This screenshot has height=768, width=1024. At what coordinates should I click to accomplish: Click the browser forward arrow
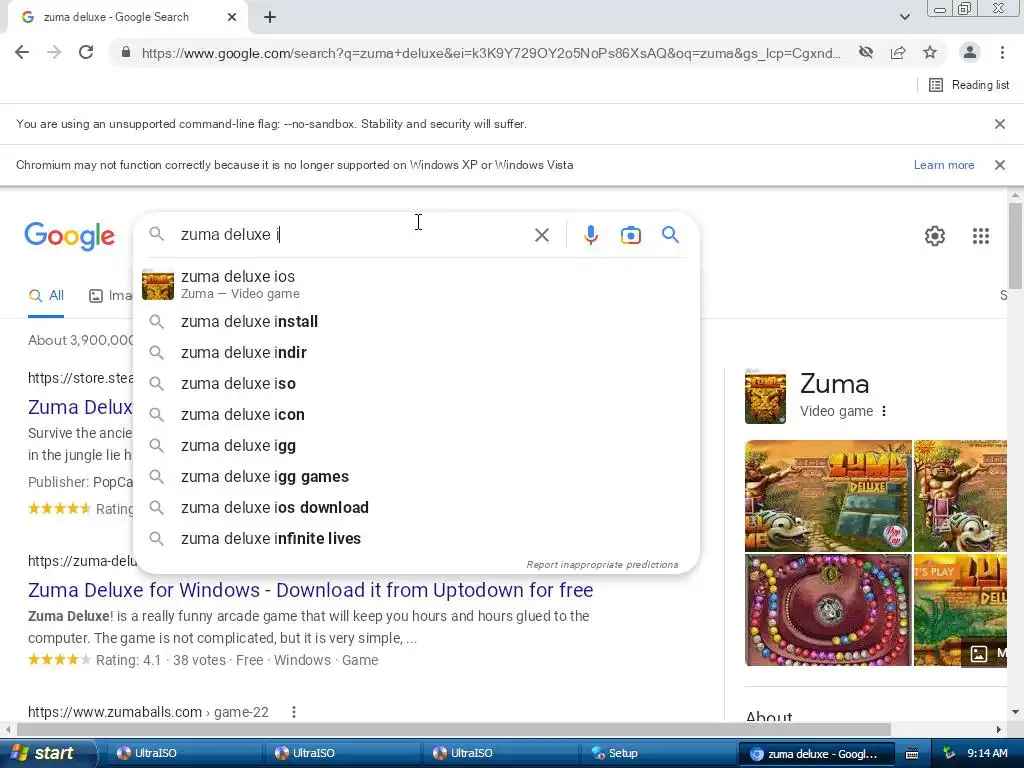point(54,52)
